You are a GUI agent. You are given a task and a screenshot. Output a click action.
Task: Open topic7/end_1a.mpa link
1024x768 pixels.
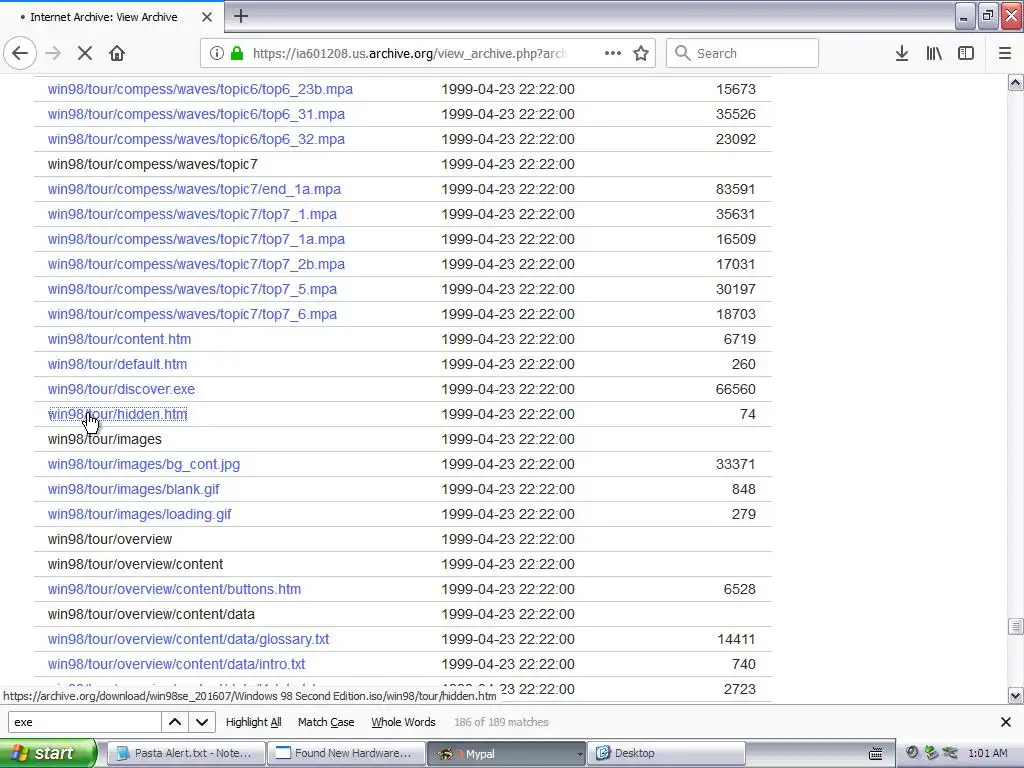pos(194,189)
